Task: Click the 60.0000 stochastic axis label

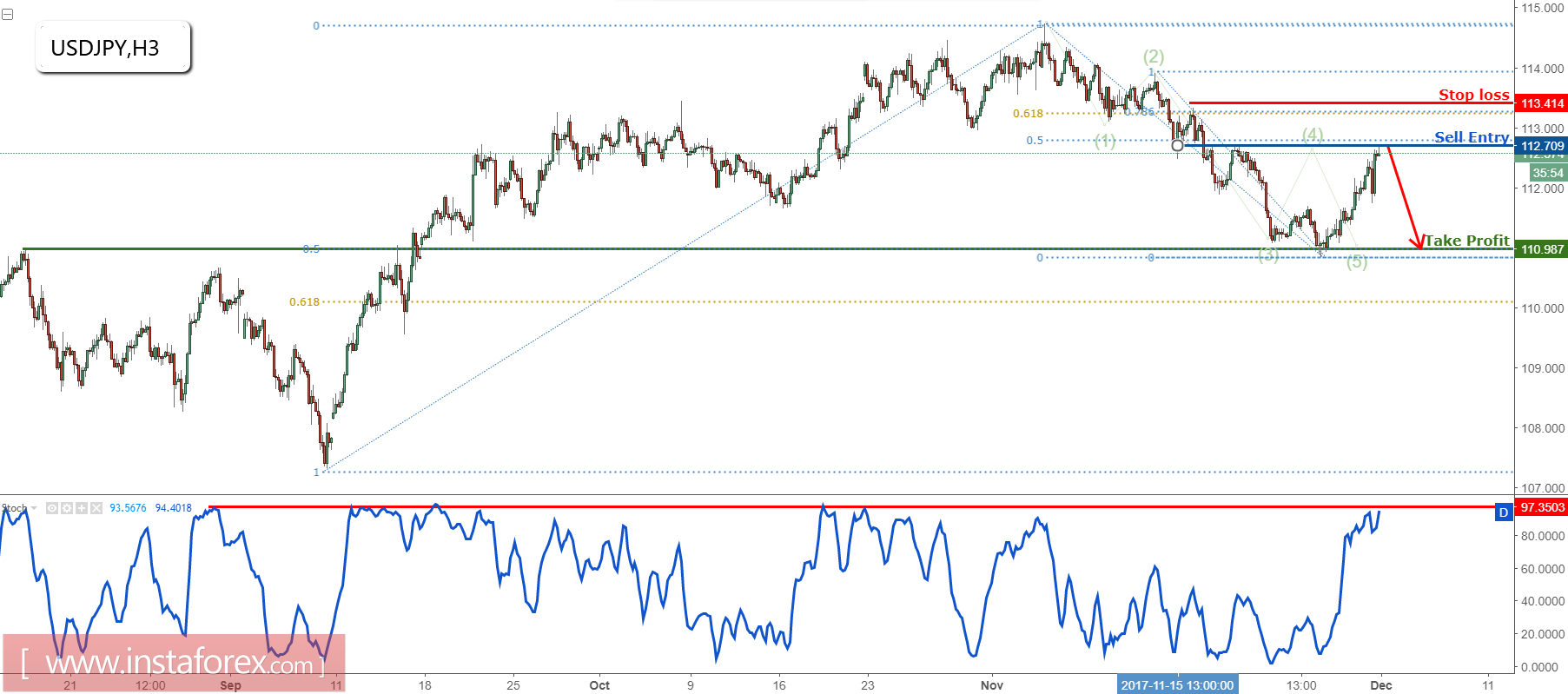Action: pyautogui.click(x=1543, y=569)
